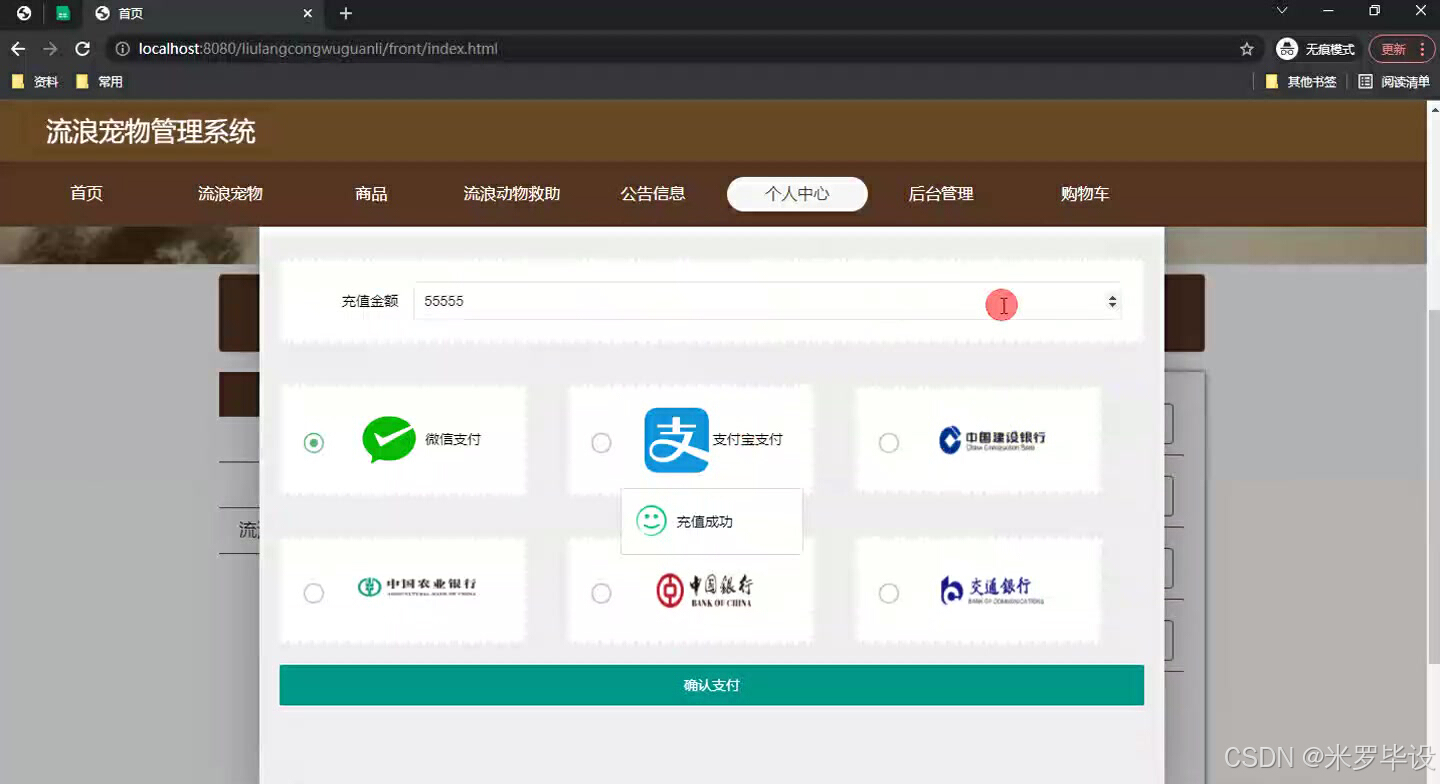
Task: Go to the 商品 page
Action: 371,194
